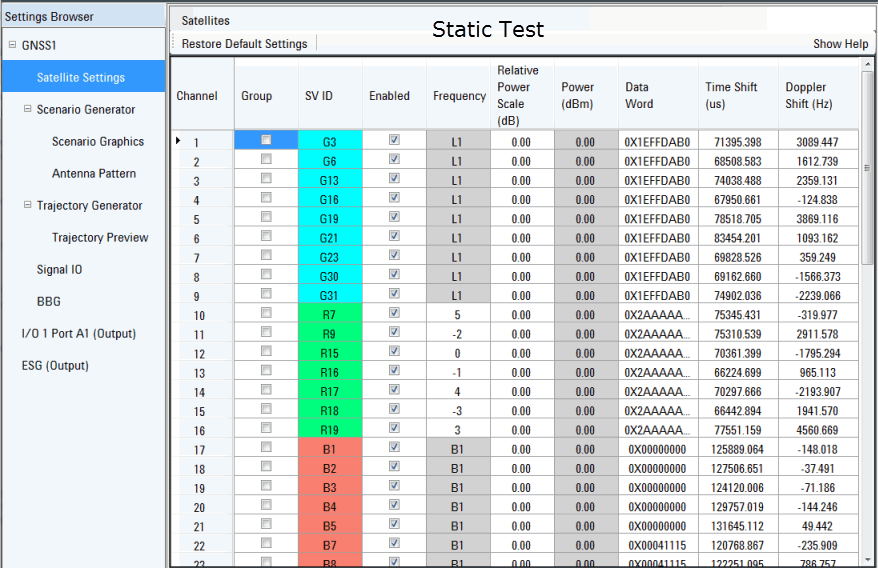Click the SV ID column header

[x=319, y=96]
